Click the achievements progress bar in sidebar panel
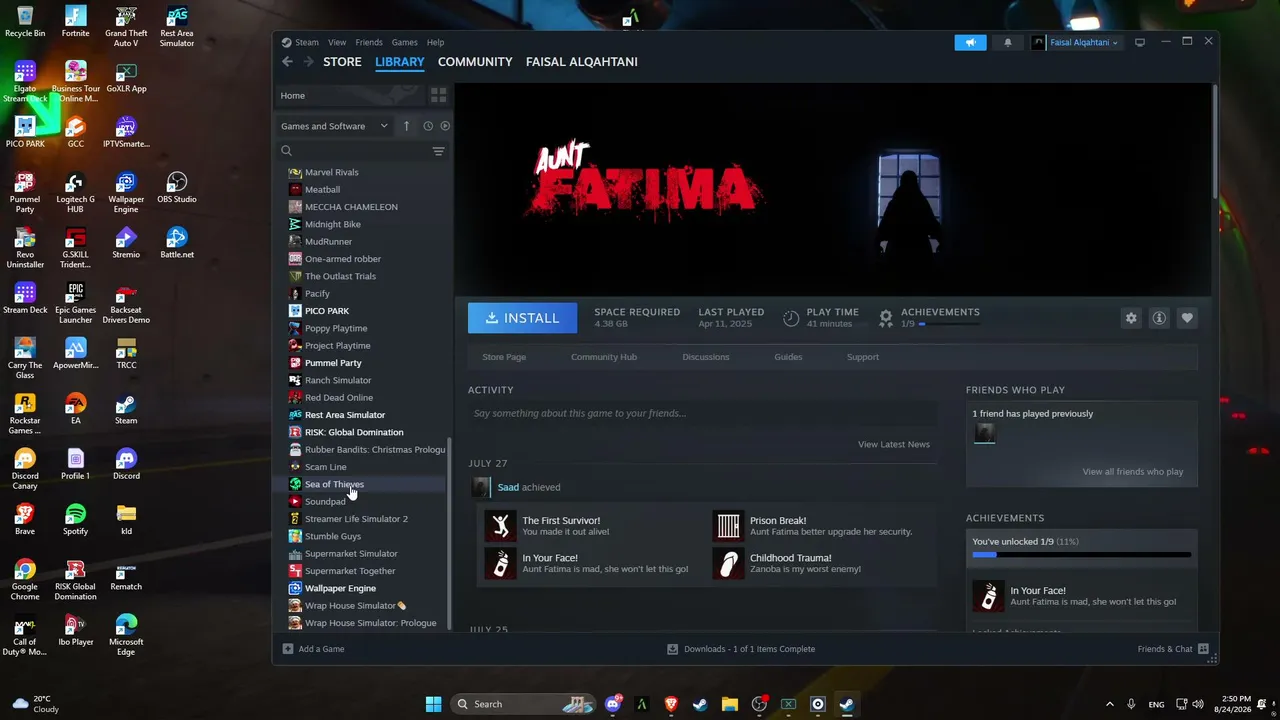 1082,554
